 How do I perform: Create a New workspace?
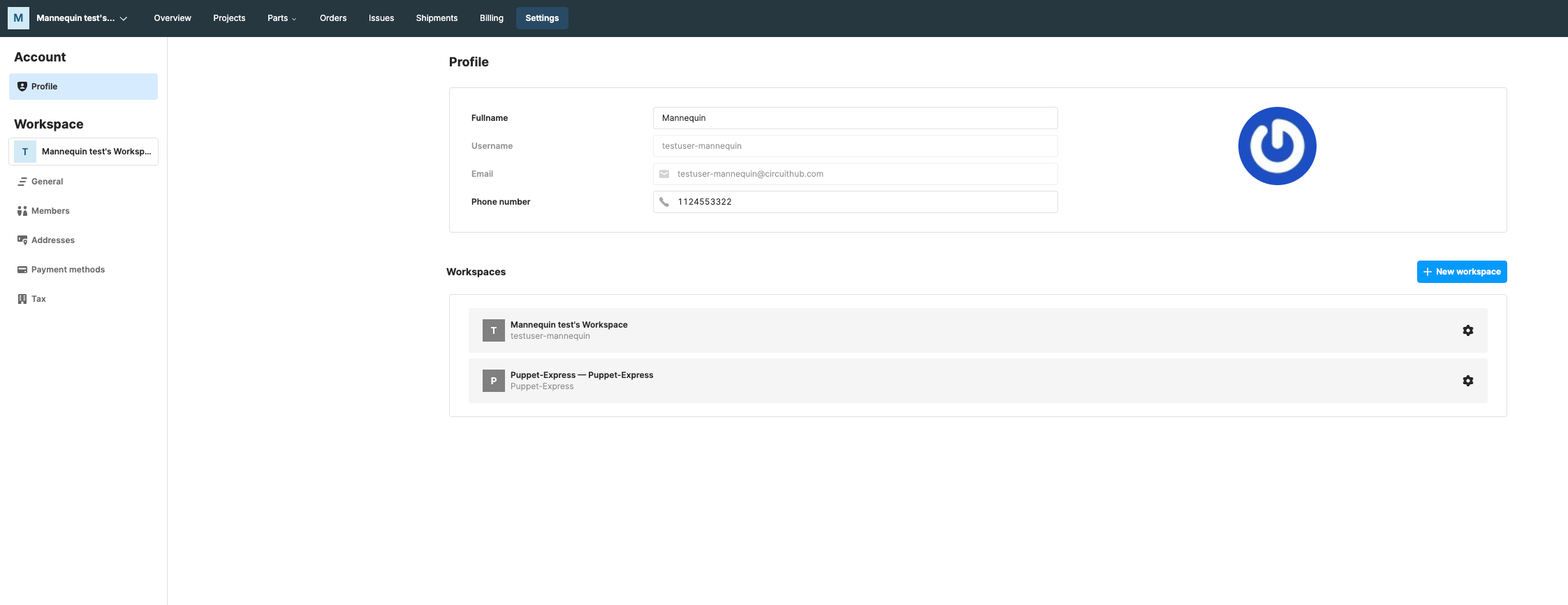click(x=1461, y=272)
